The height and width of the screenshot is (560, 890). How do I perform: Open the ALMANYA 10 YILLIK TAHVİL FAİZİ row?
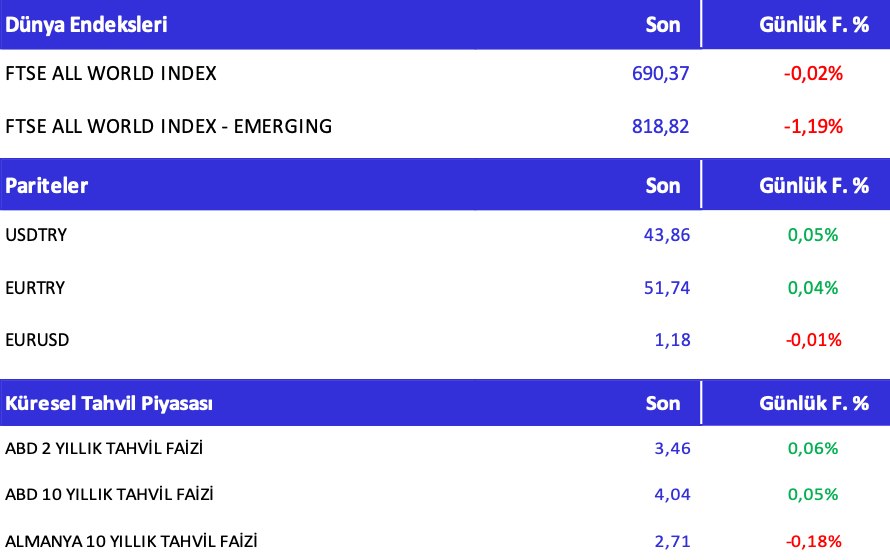pos(131,541)
